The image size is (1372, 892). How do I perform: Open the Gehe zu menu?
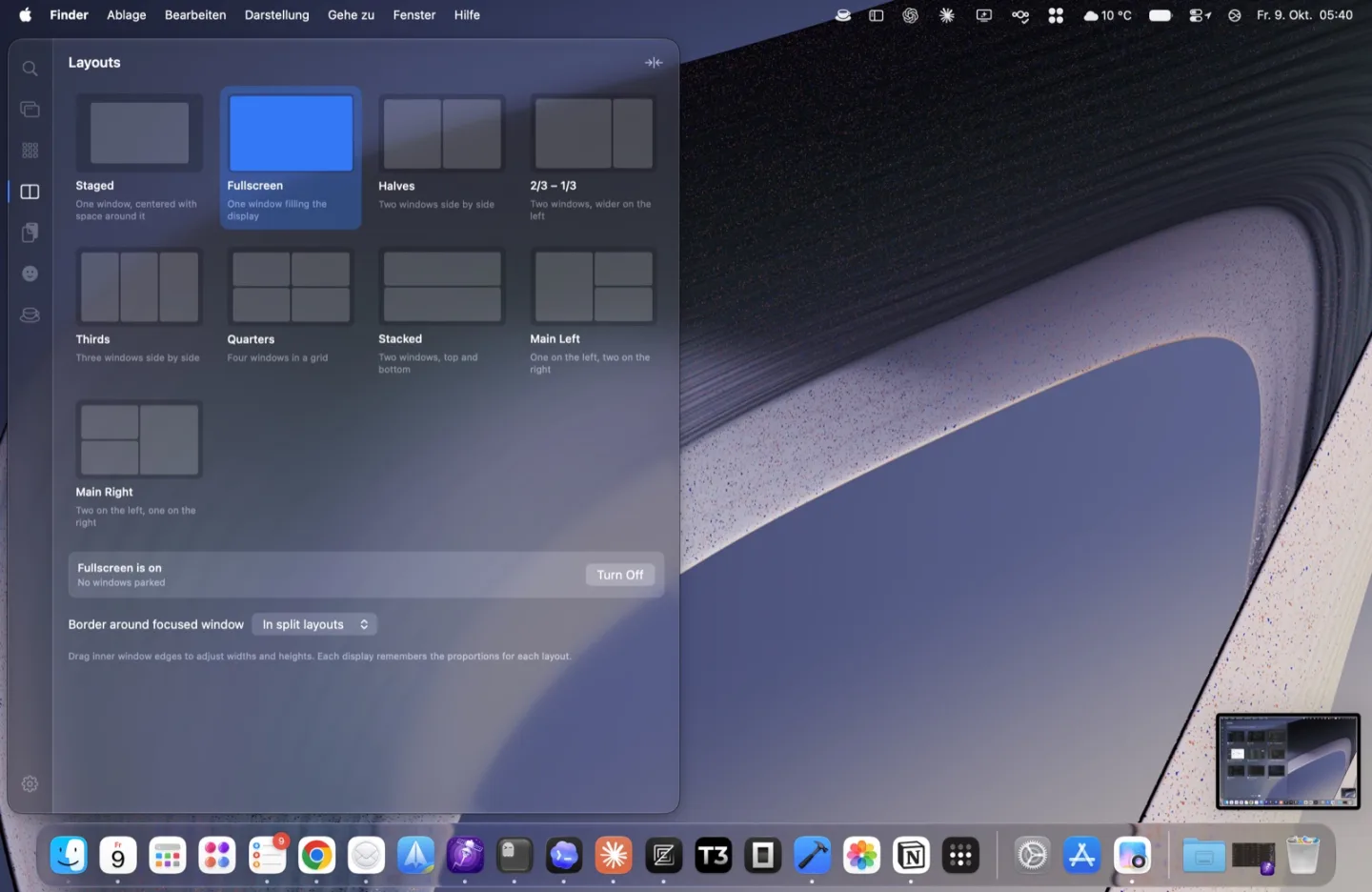351,14
